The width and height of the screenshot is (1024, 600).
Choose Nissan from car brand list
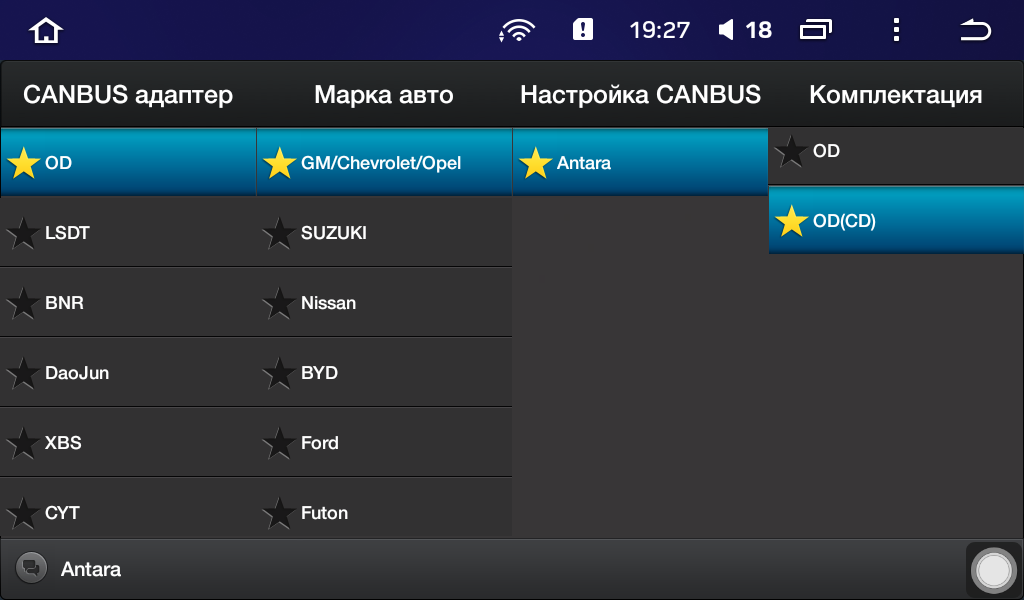tap(384, 302)
